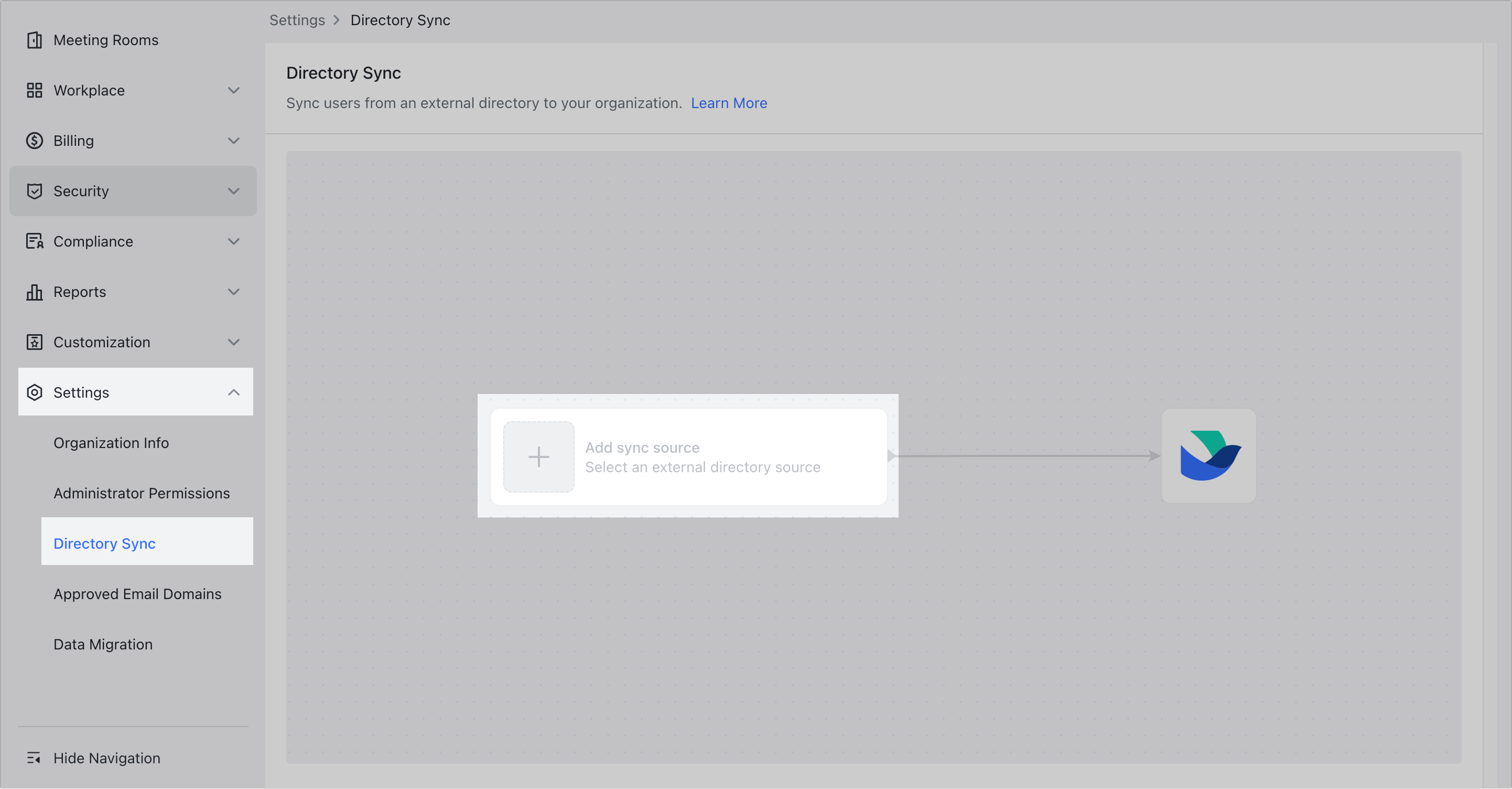Select the Workplace grid icon
1512x789 pixels.
[x=35, y=90]
